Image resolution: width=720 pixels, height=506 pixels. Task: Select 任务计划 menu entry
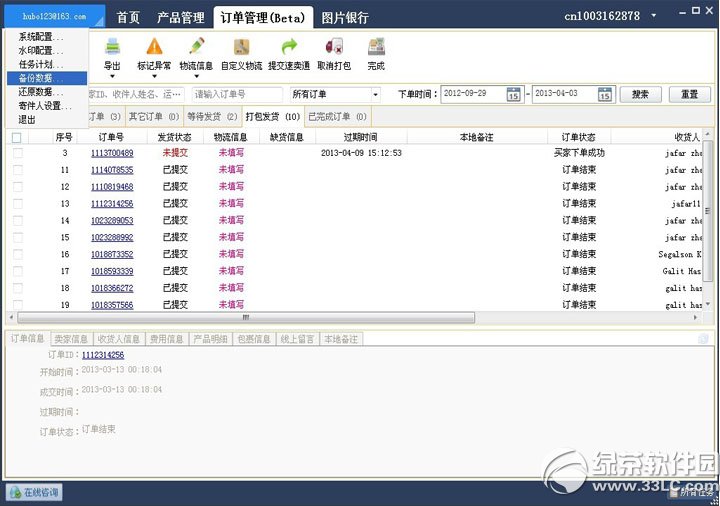coord(47,64)
